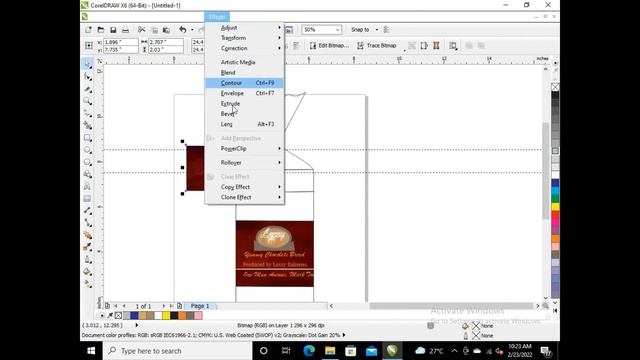The width and height of the screenshot is (640, 360).
Task: Expand the Clone Effect submenu
Action: point(244,197)
